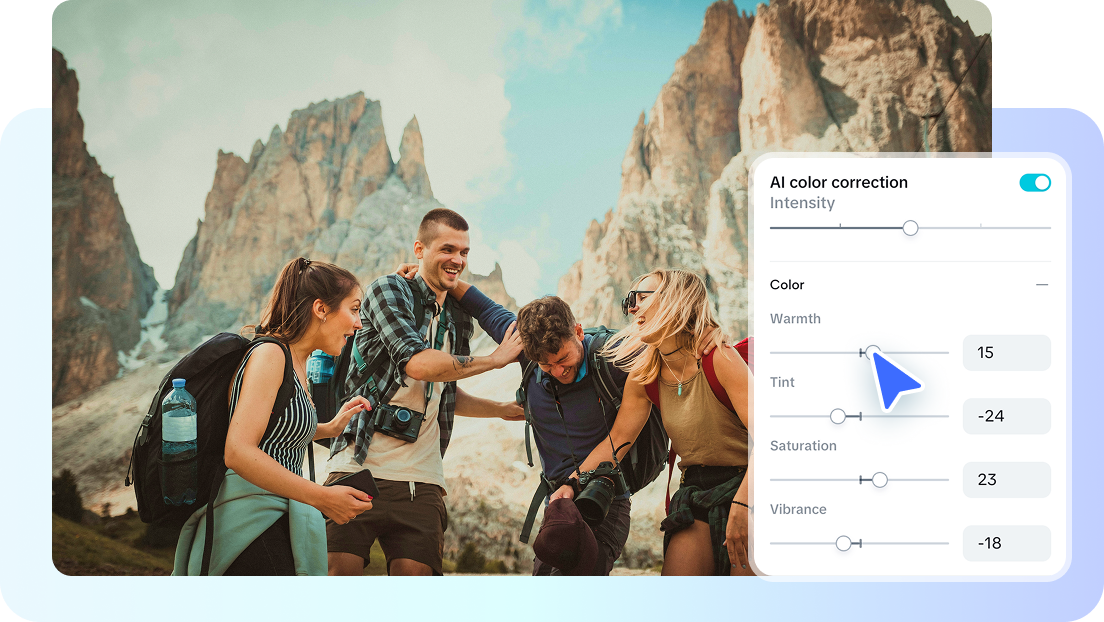Click the Warmth value field showing 15

point(1006,352)
